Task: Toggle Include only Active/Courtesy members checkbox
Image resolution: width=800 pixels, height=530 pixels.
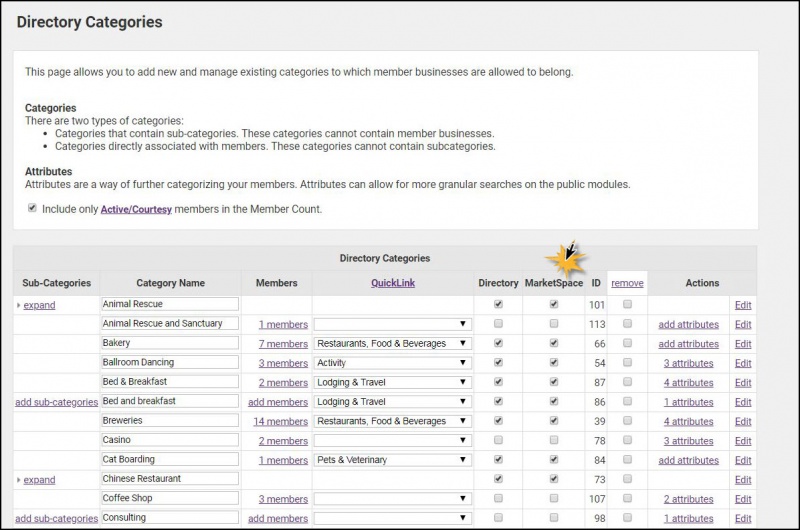Action: point(33,208)
